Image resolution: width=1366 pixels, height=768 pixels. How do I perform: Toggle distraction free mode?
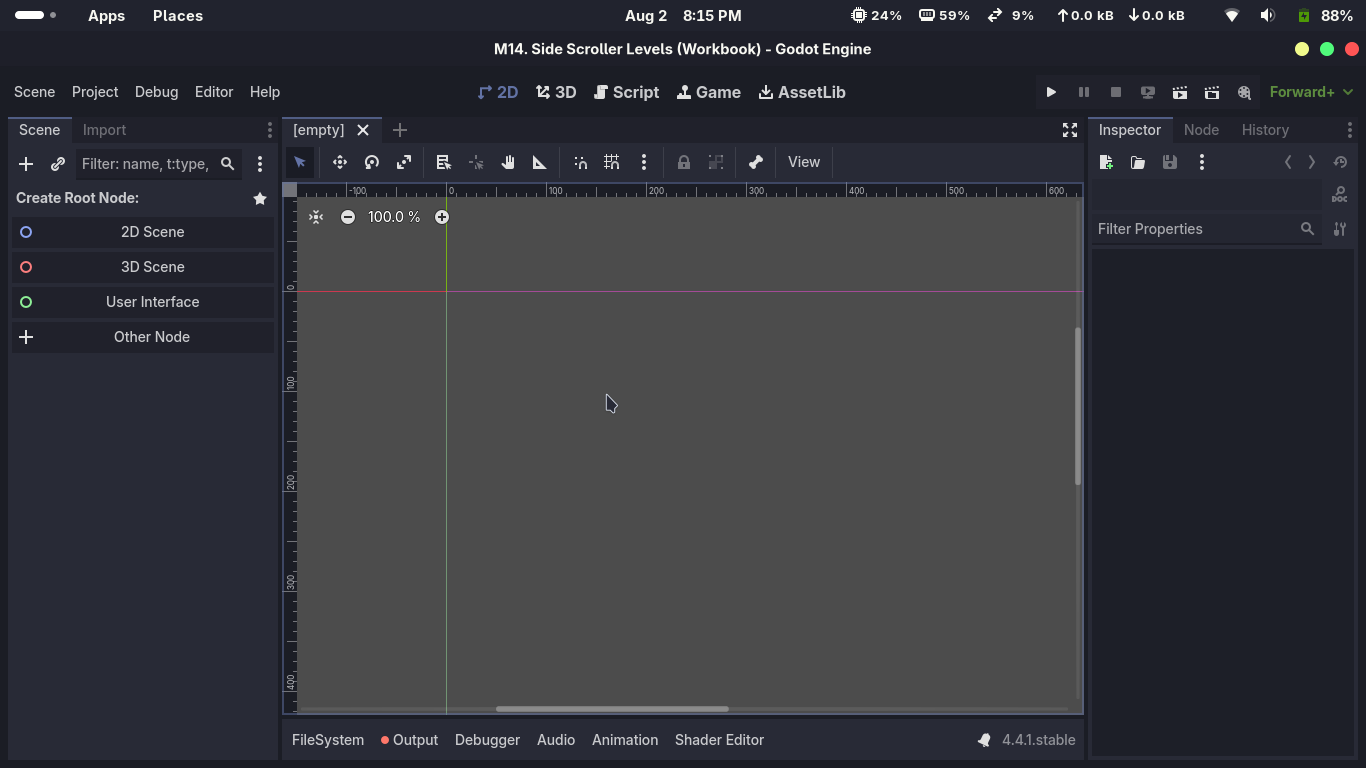[1070, 130]
